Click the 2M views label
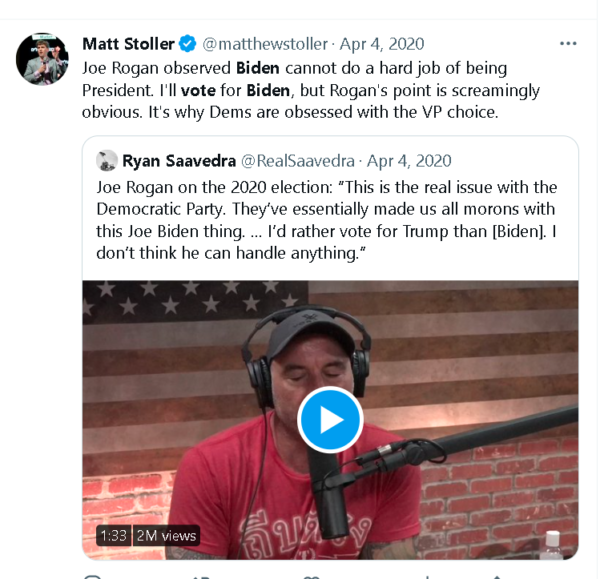 coord(166,536)
